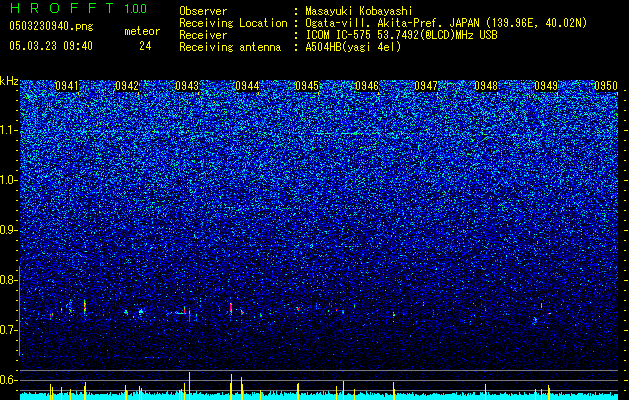Click the 0.8 frequency axis label
The image size is (629, 400).
click(x=8, y=280)
